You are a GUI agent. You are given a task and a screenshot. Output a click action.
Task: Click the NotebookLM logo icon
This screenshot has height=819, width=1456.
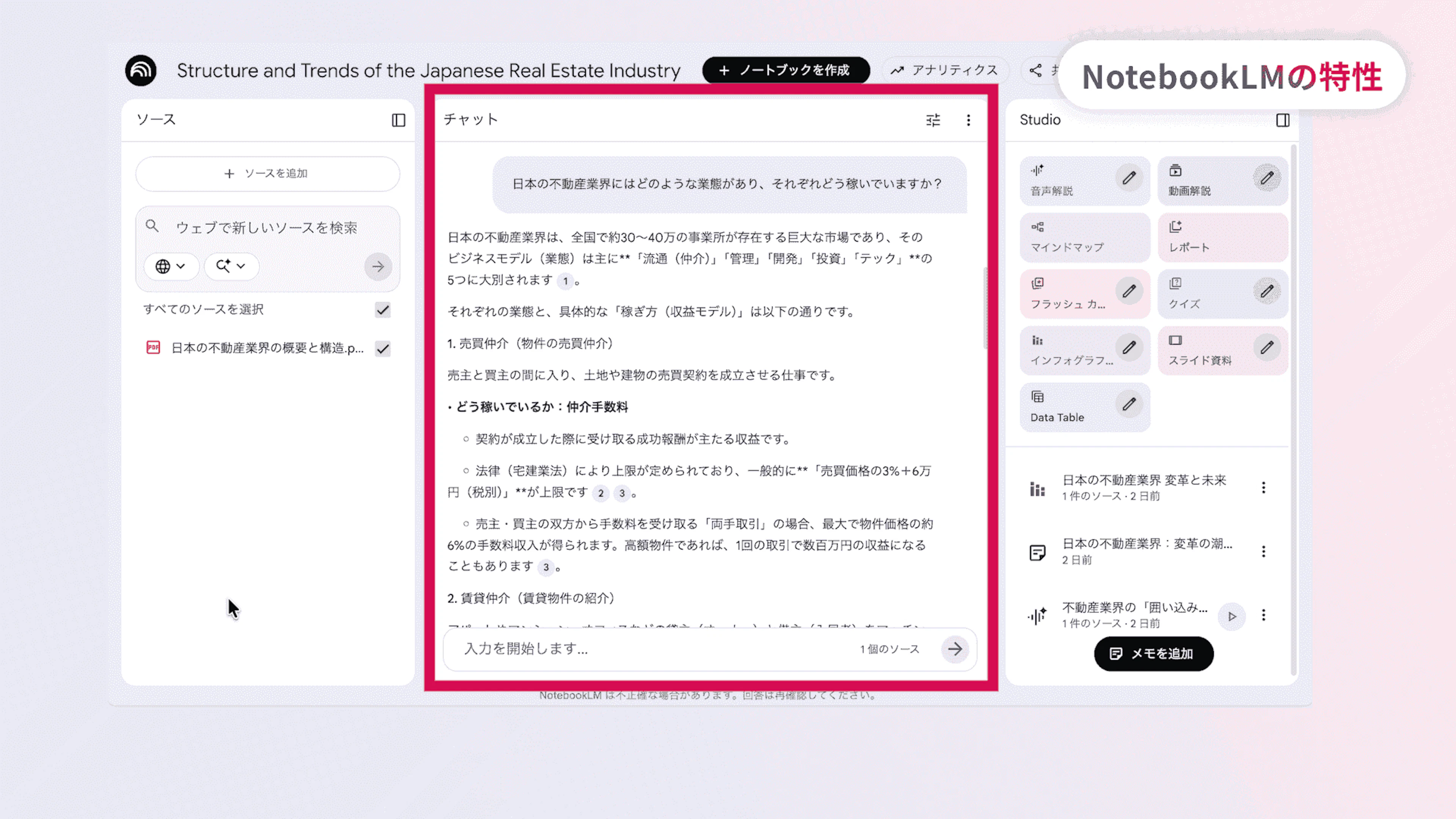click(141, 71)
